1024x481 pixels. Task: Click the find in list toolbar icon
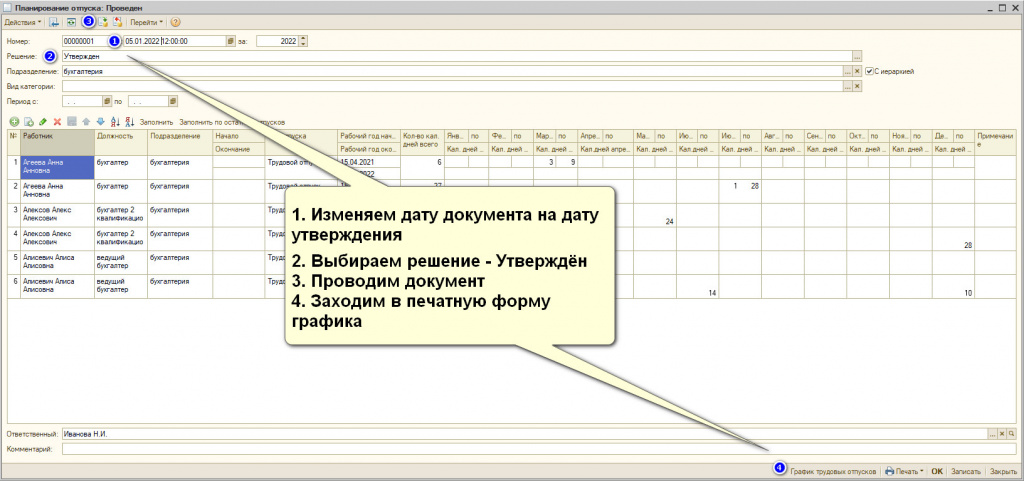pyautogui.click(x=55, y=22)
